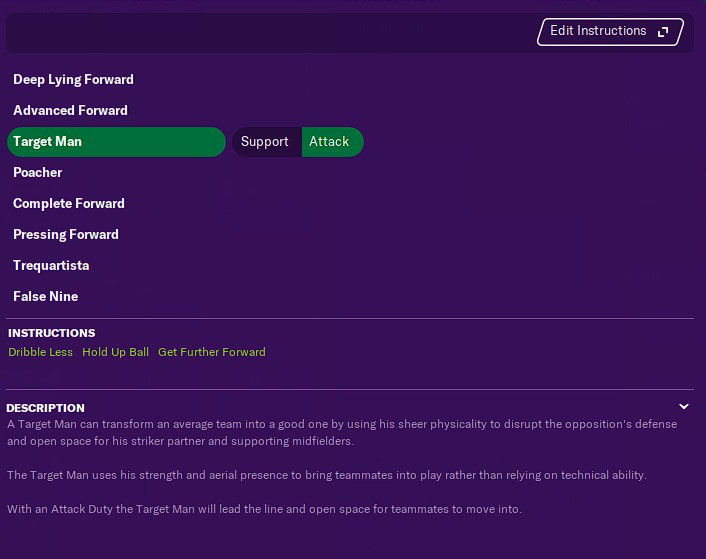This screenshot has width=706, height=559.
Task: Choose the Advanced Forward role
Action: point(70,111)
